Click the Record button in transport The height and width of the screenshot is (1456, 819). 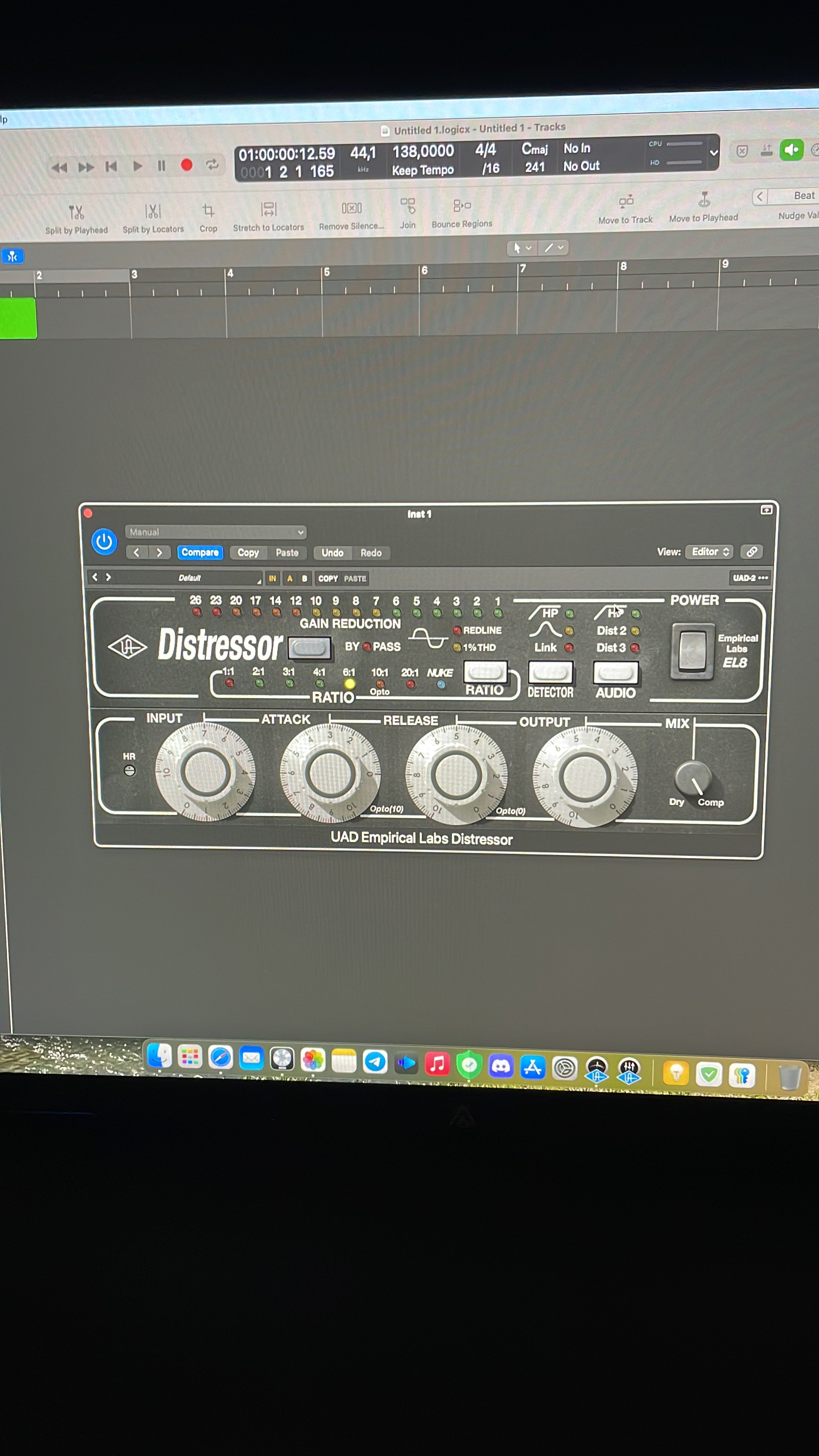coord(187,165)
